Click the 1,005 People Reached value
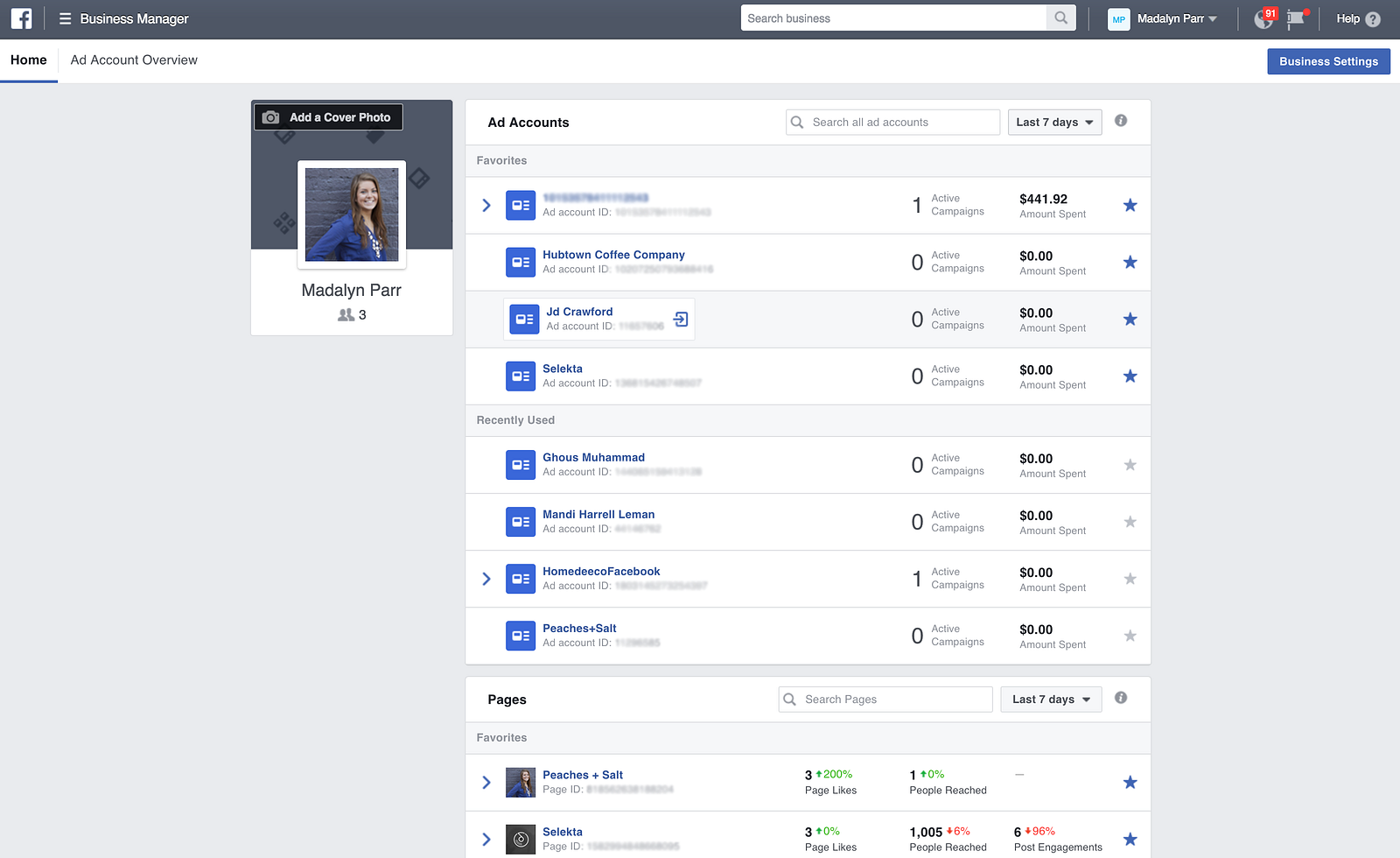Viewport: 1400px width, 858px height. coord(926,832)
